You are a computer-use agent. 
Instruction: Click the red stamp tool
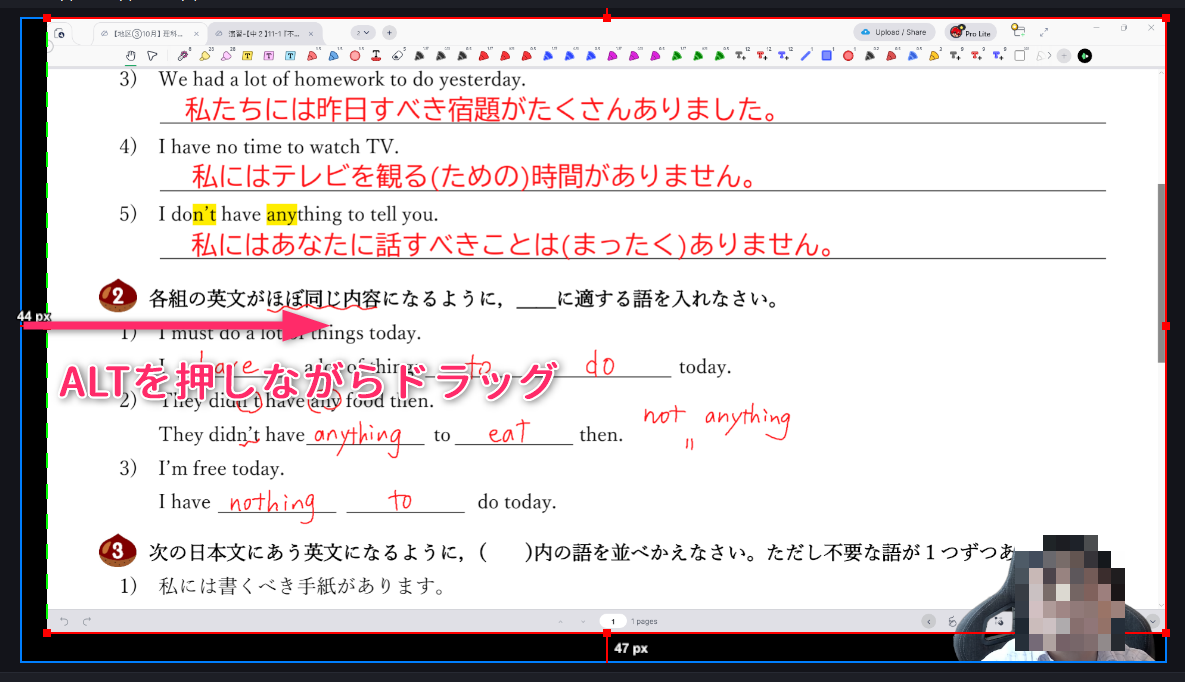(x=376, y=55)
